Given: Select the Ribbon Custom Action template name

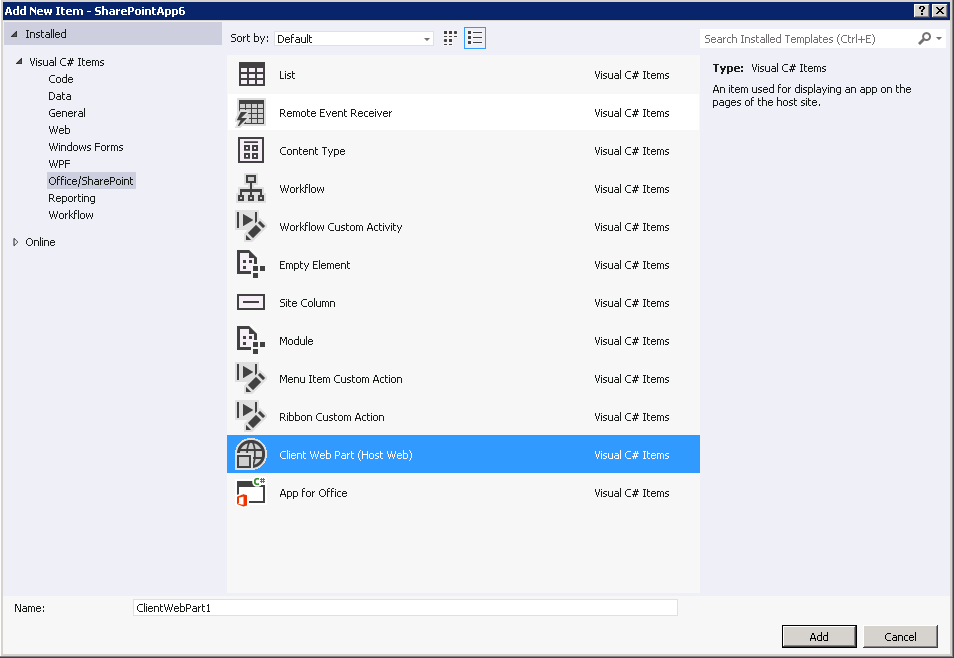Looking at the screenshot, I should pyautogui.click(x=332, y=416).
